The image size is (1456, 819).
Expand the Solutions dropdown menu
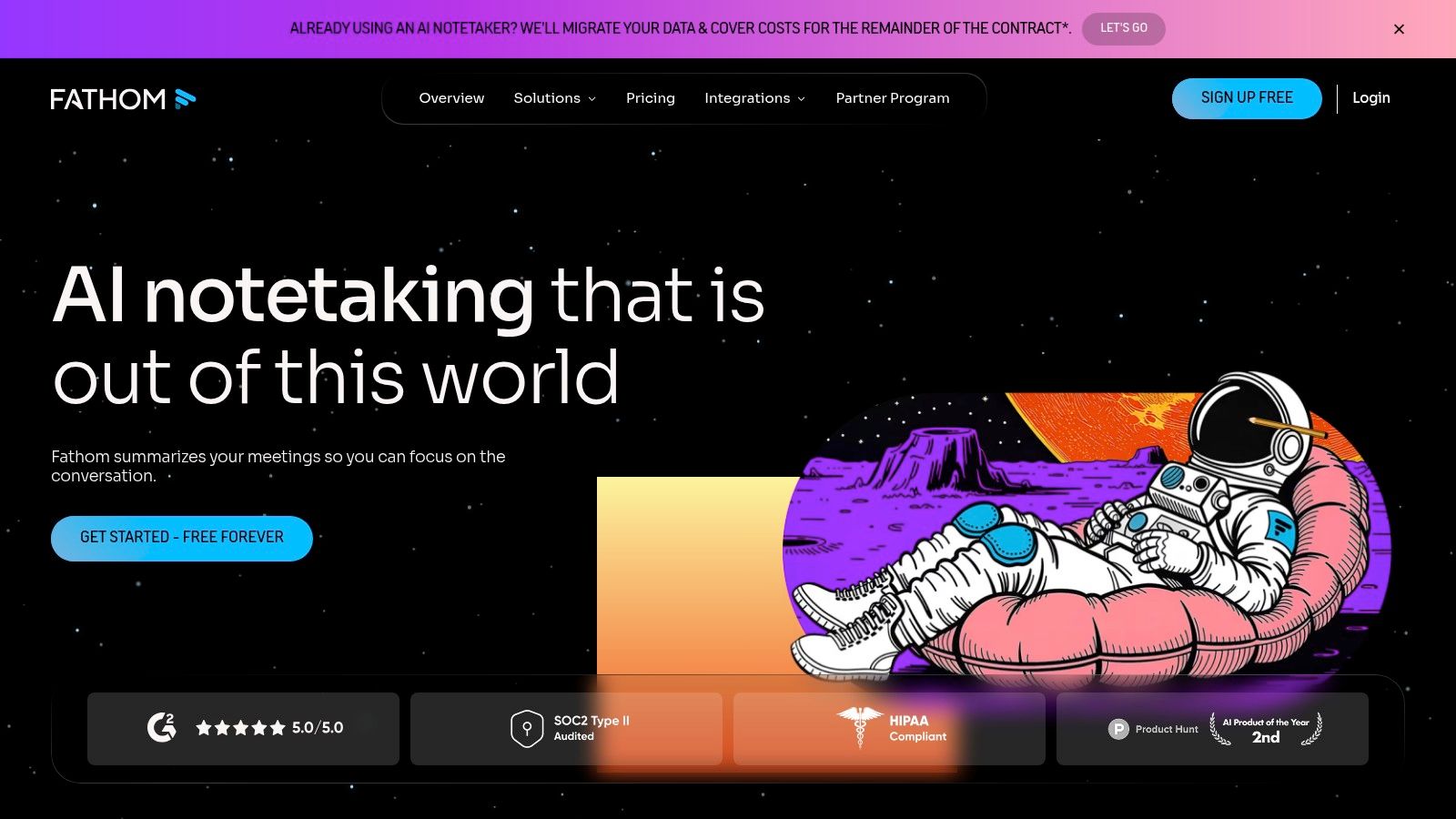coord(555,98)
